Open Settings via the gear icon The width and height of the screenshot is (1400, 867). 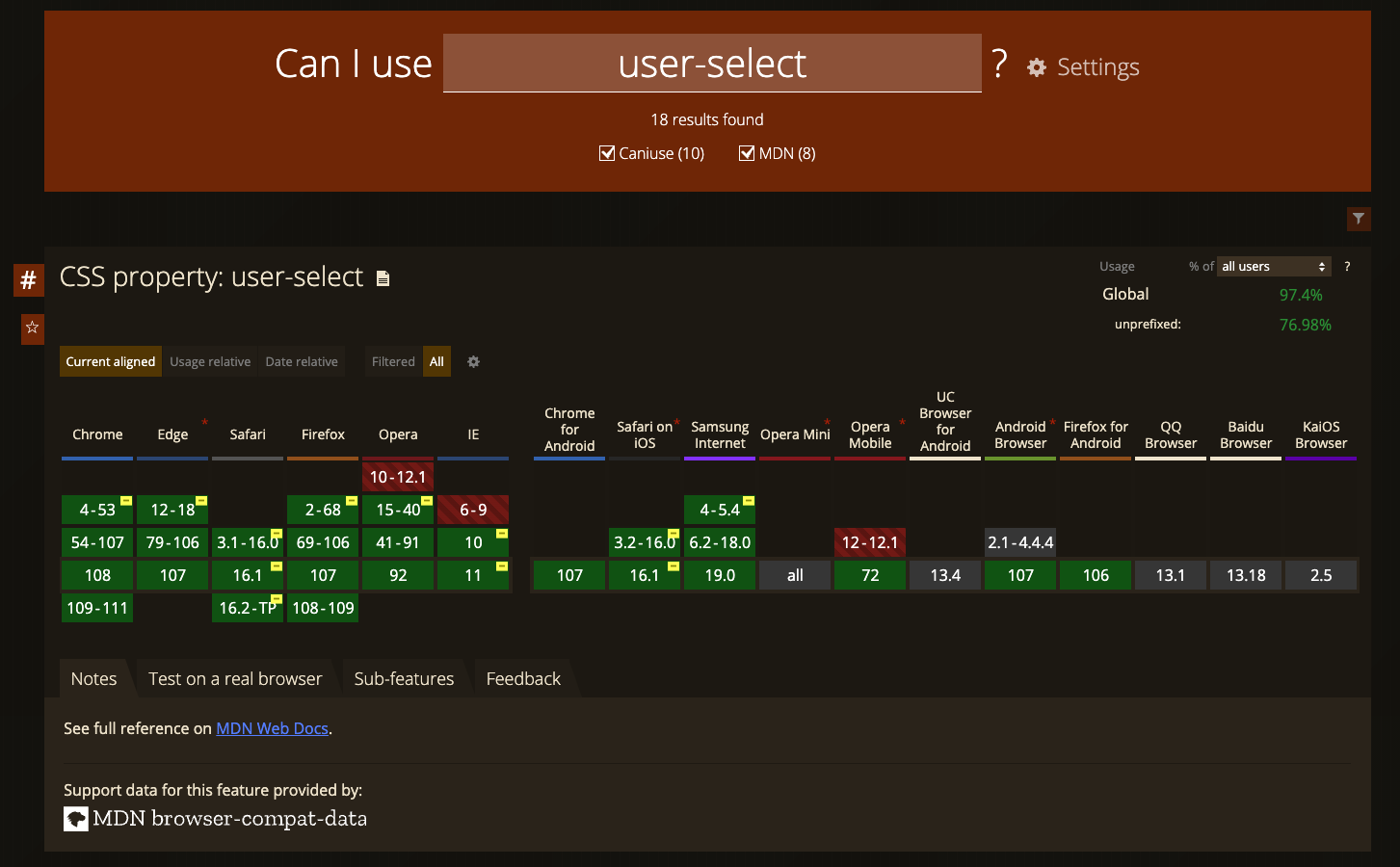pyautogui.click(x=1037, y=67)
